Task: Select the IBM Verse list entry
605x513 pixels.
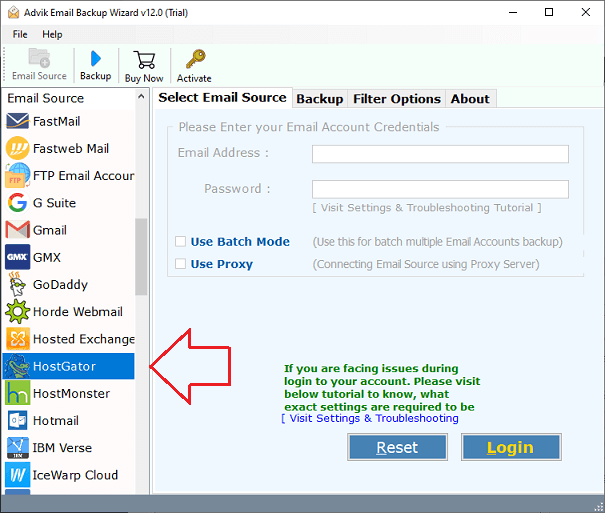Action: (x=69, y=447)
